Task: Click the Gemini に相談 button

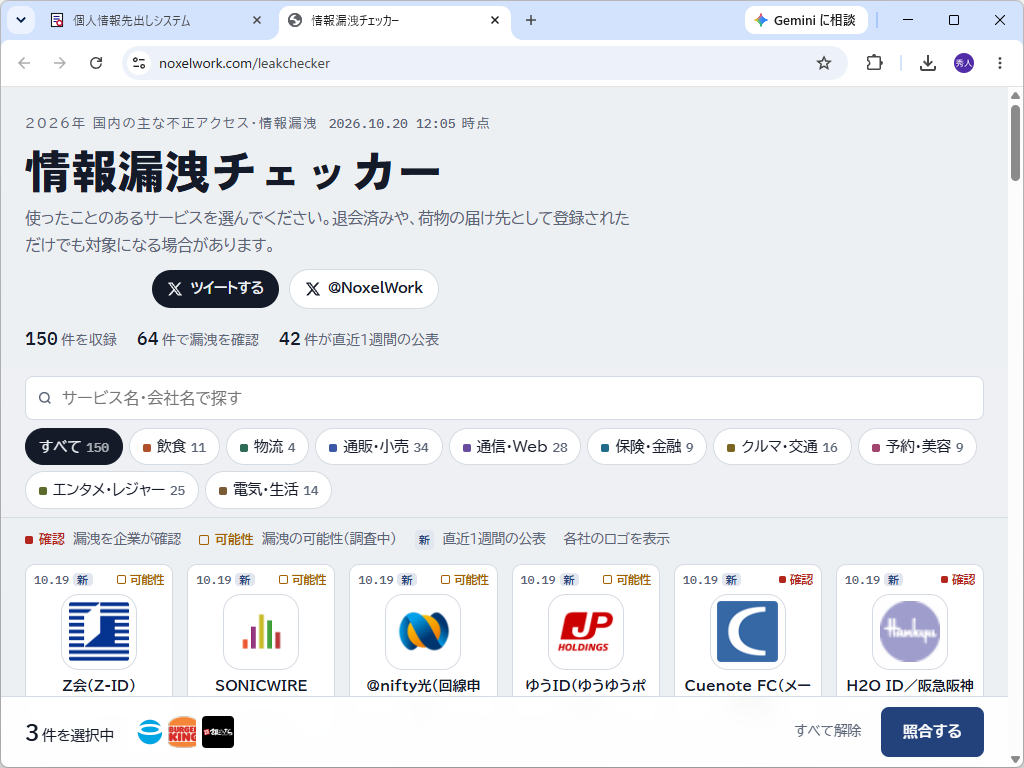Action: [805, 20]
